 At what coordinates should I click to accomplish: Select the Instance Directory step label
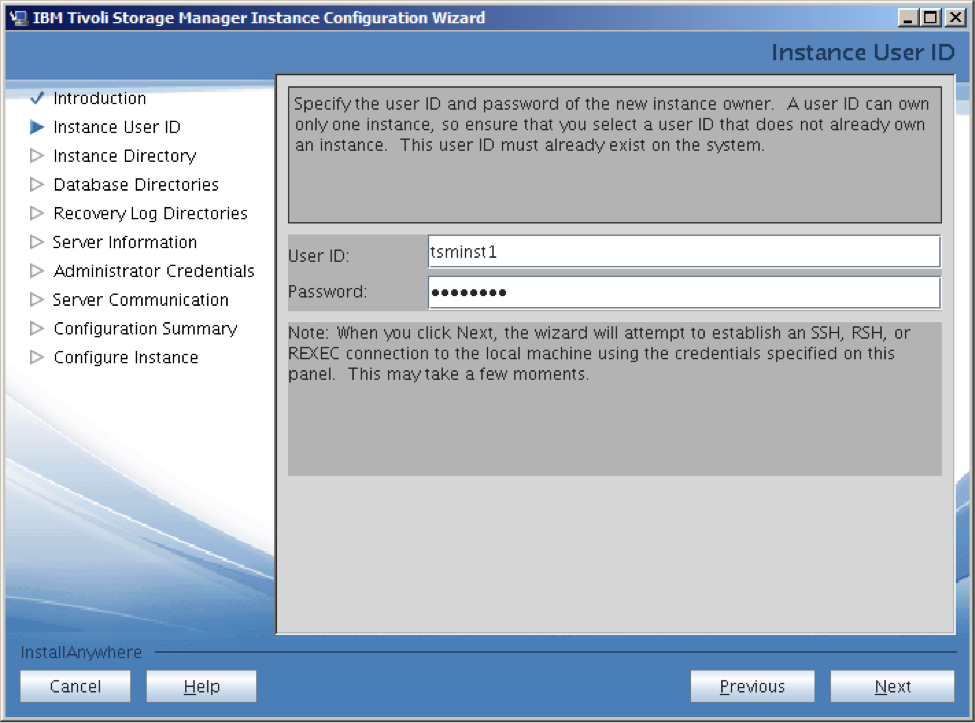tap(125, 156)
